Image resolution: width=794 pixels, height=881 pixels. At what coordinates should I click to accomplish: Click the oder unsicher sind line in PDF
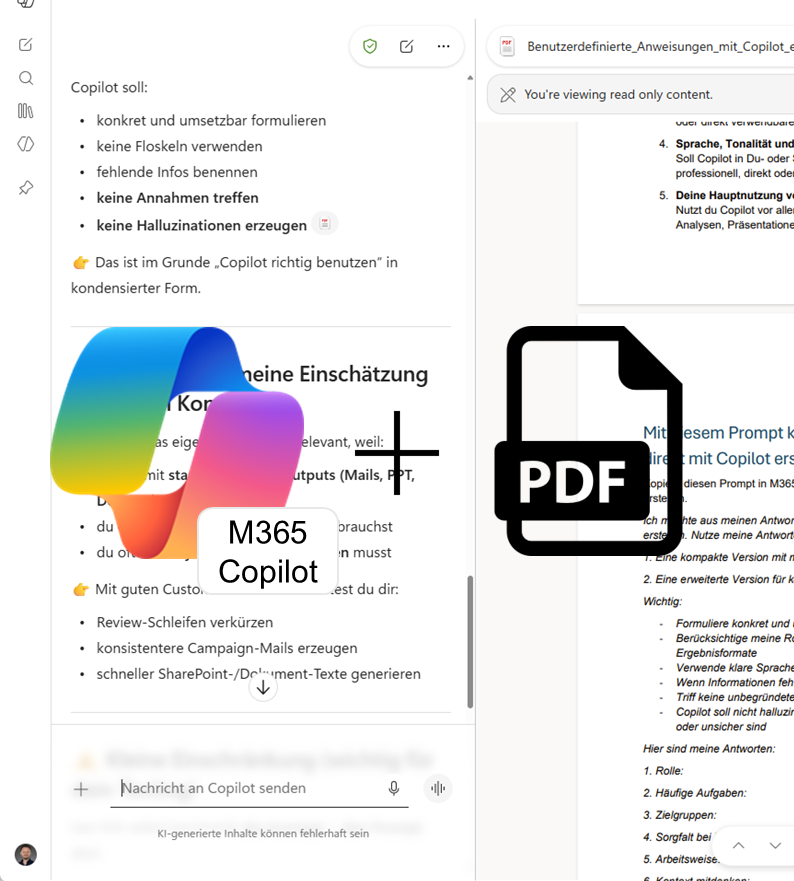point(721,727)
